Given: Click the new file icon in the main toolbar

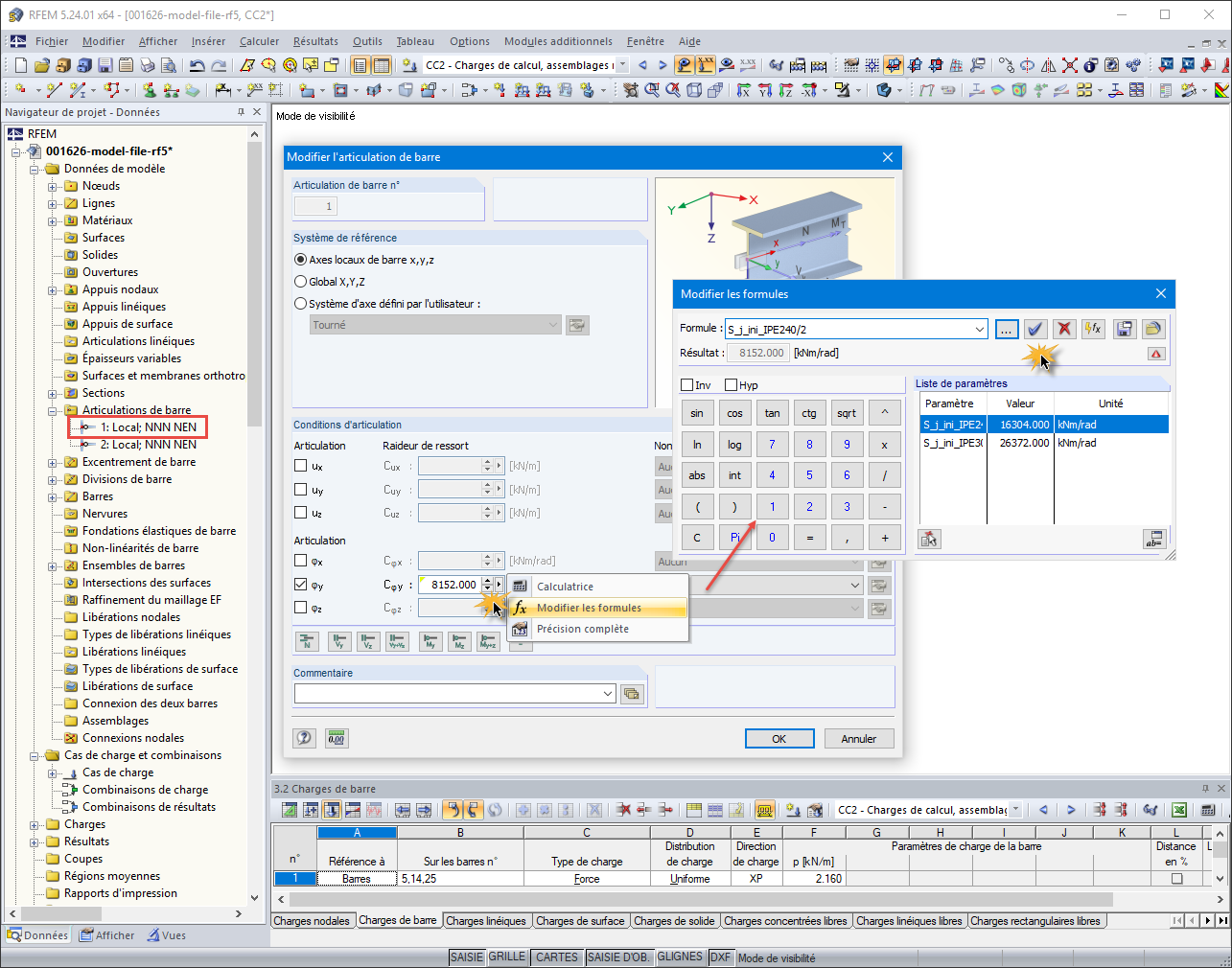Looking at the screenshot, I should (20, 65).
